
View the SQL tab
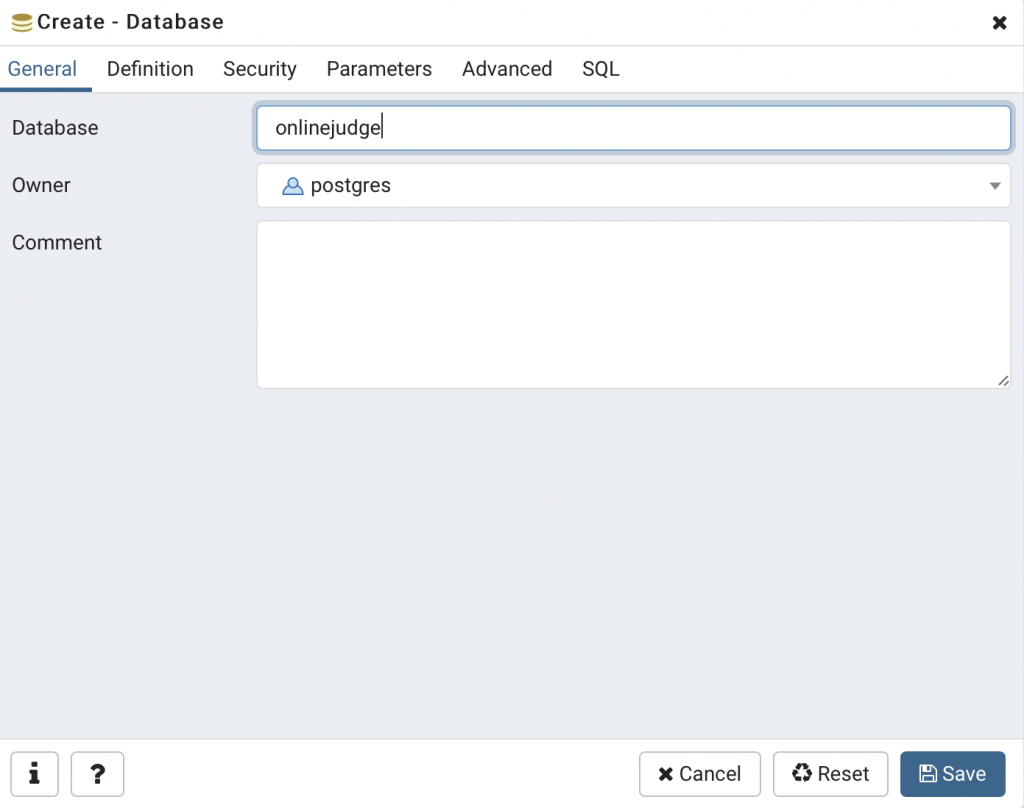(x=601, y=69)
